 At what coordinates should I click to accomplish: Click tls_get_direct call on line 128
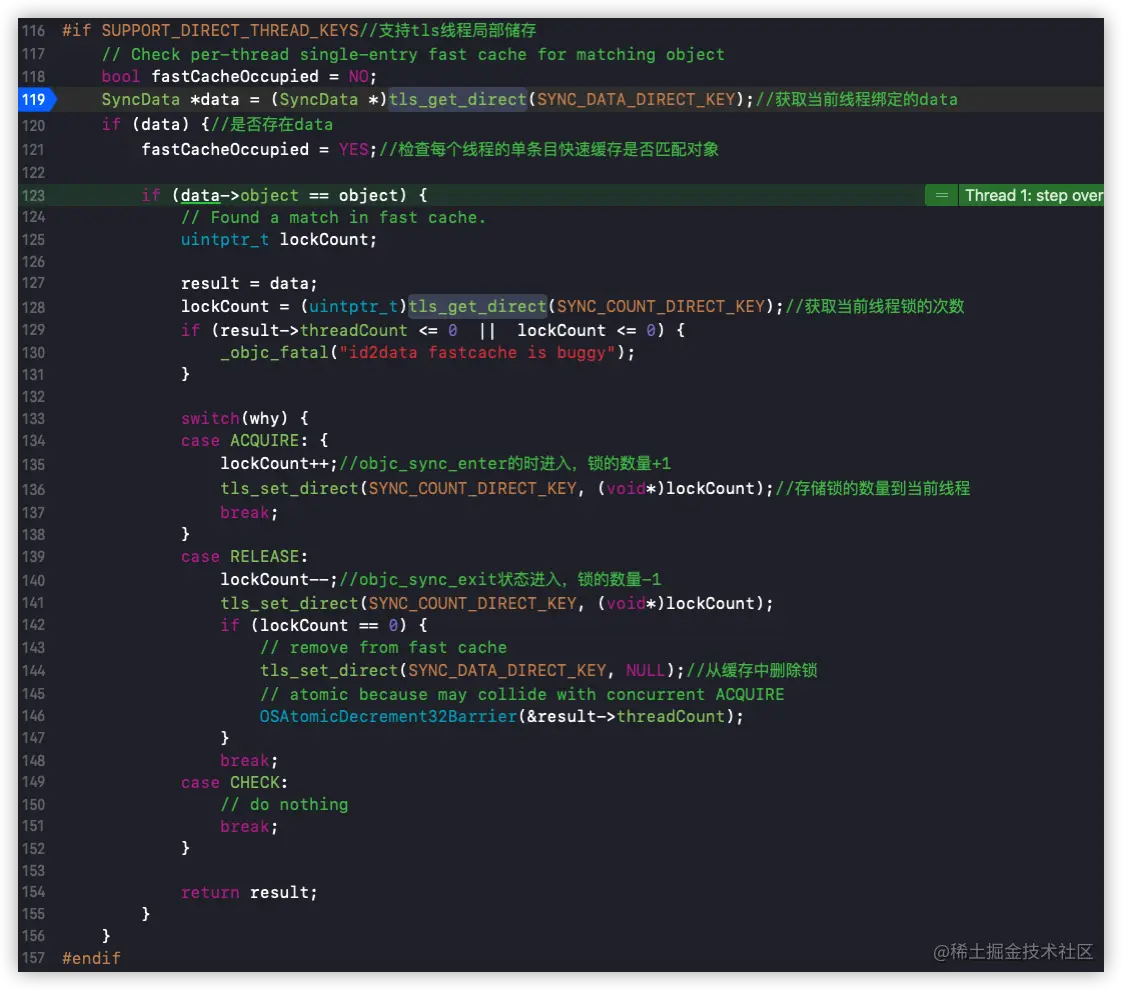(477, 306)
